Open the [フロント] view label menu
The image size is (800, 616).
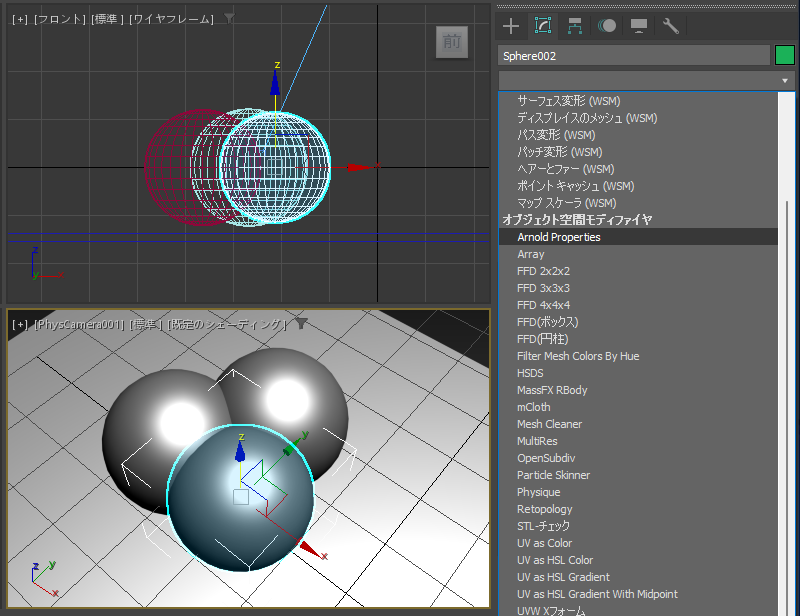[x=60, y=19]
